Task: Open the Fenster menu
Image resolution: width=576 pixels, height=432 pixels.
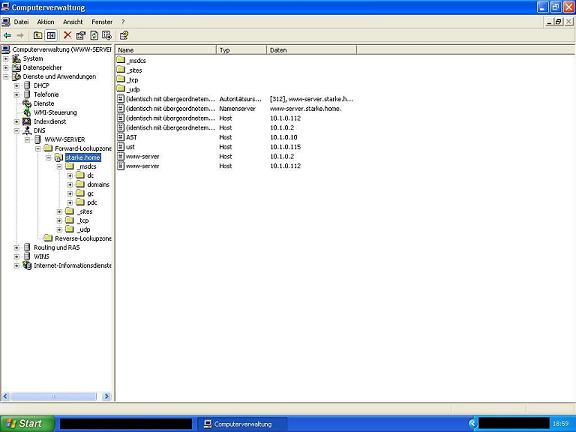Action: tap(102, 22)
